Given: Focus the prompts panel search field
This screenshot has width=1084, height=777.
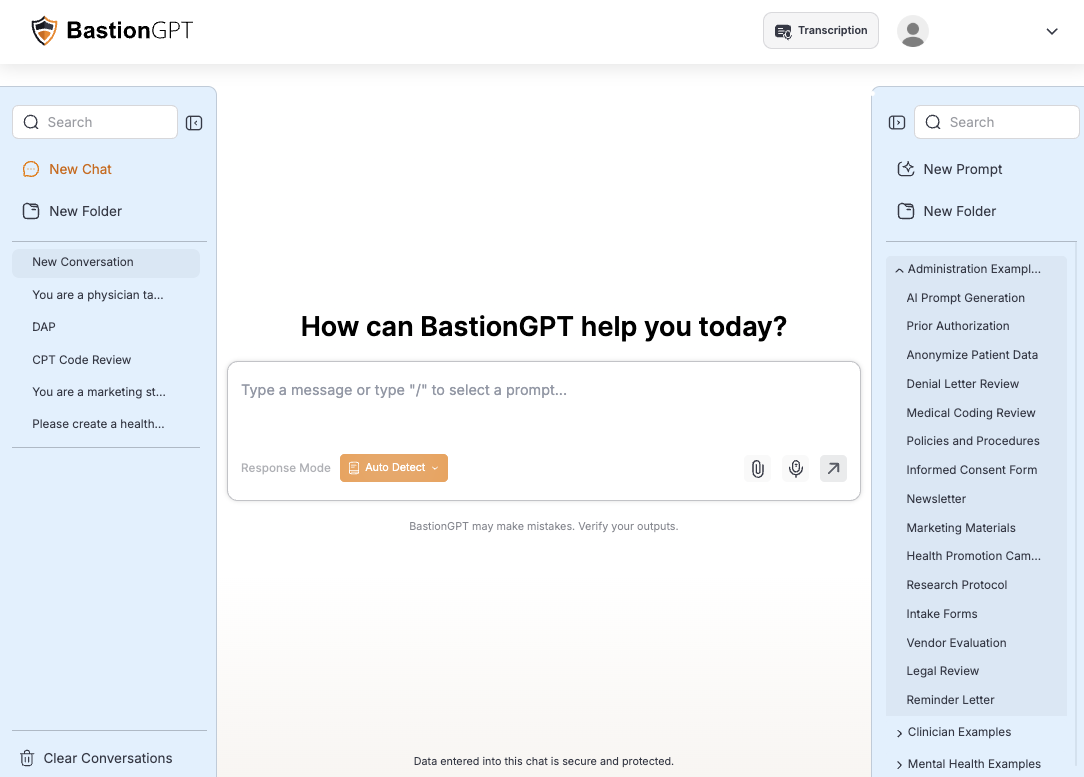Looking at the screenshot, I should pyautogui.click(x=996, y=122).
